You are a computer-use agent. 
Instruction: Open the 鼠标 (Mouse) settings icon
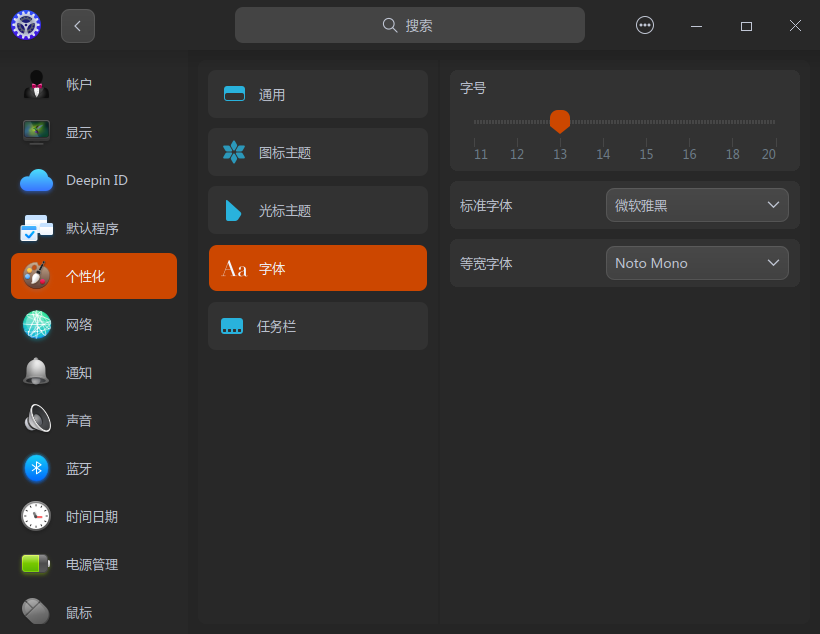coord(36,611)
